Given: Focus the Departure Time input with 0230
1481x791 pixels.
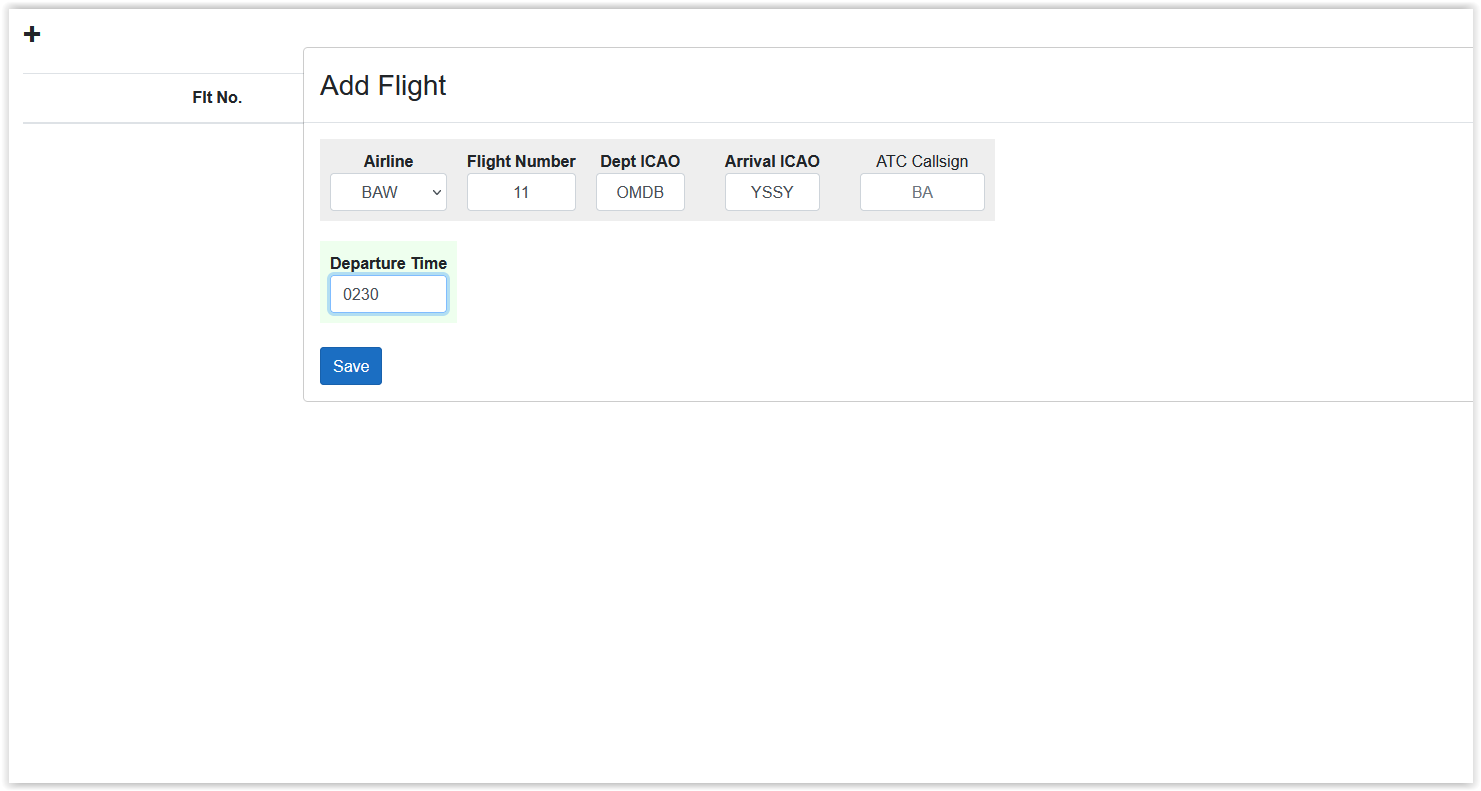Looking at the screenshot, I should coord(388,294).
